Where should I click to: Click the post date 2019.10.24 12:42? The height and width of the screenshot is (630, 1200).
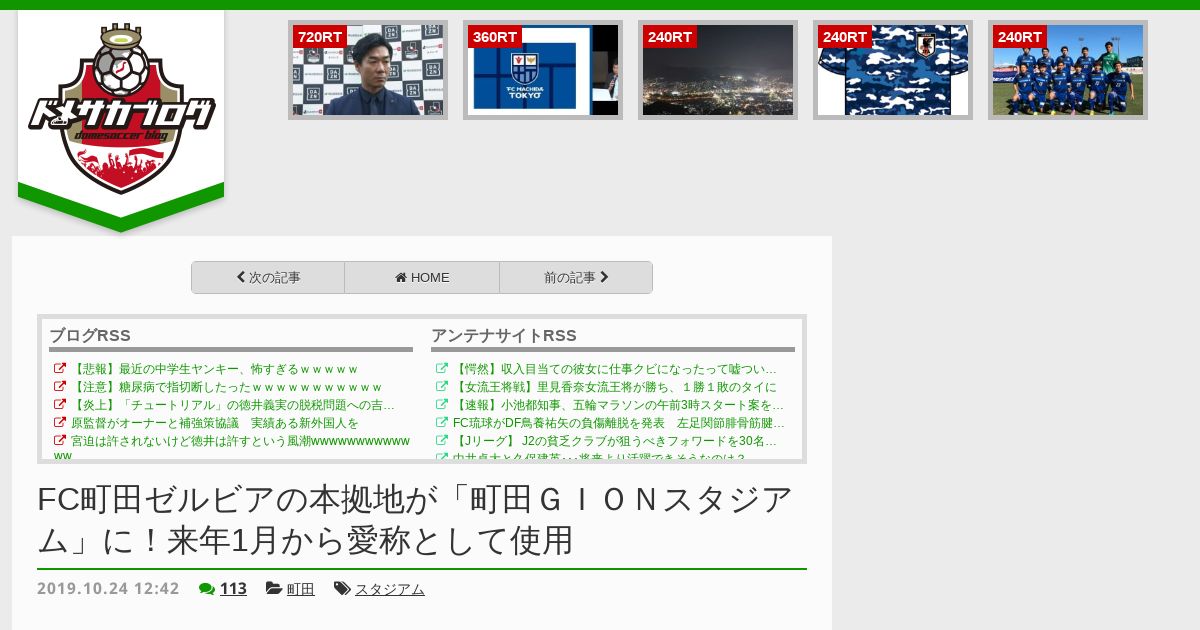point(108,589)
